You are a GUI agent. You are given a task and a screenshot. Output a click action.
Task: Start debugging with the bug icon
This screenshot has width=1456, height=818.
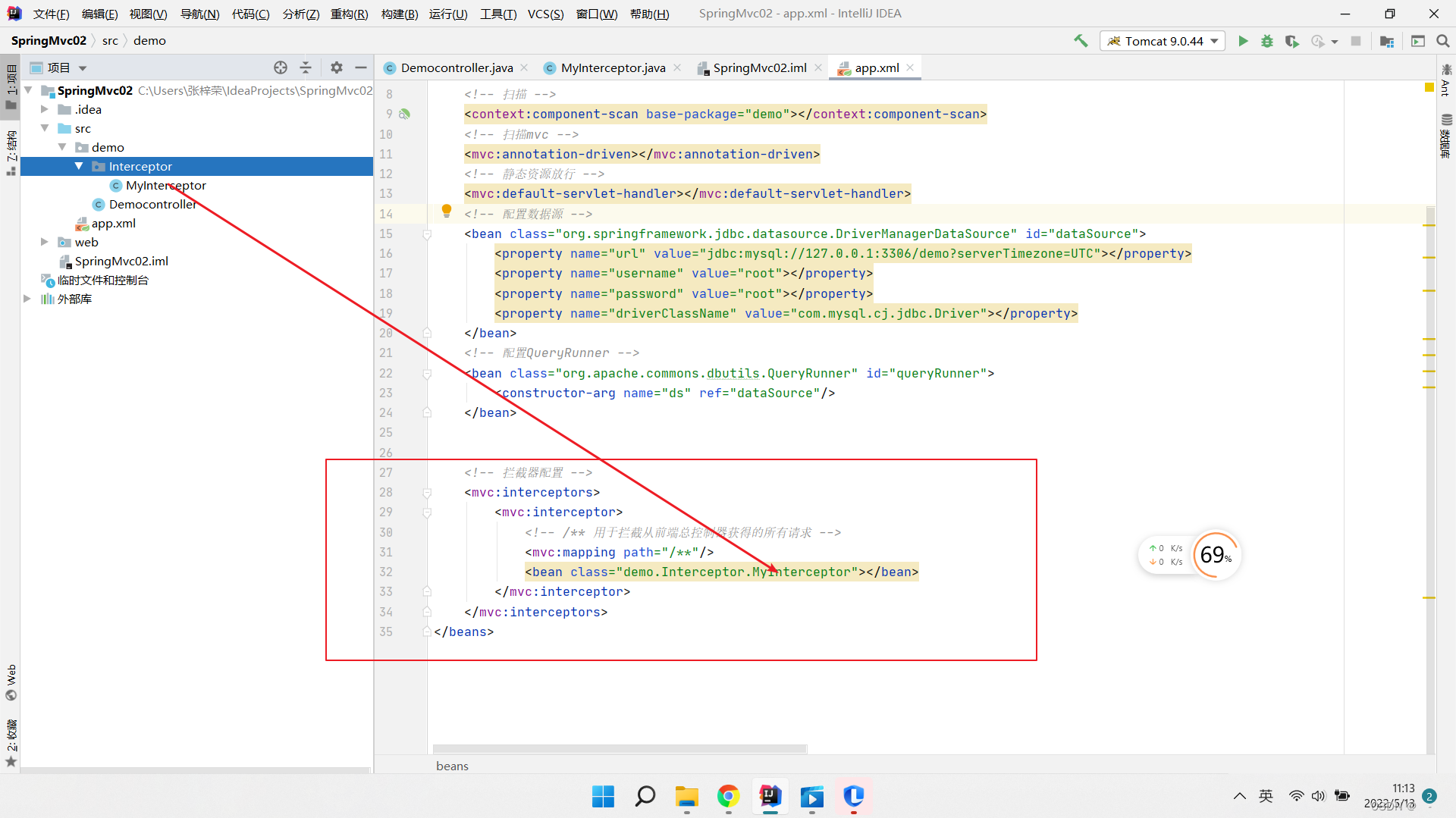(x=1267, y=41)
